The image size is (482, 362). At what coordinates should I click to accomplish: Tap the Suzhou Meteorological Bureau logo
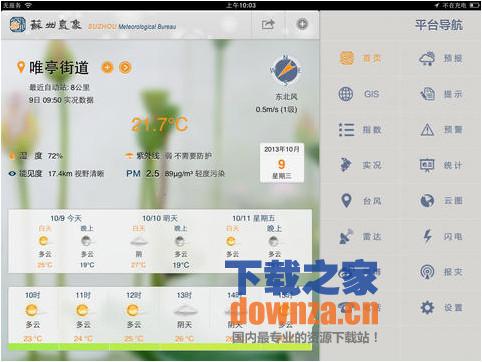coord(17,25)
